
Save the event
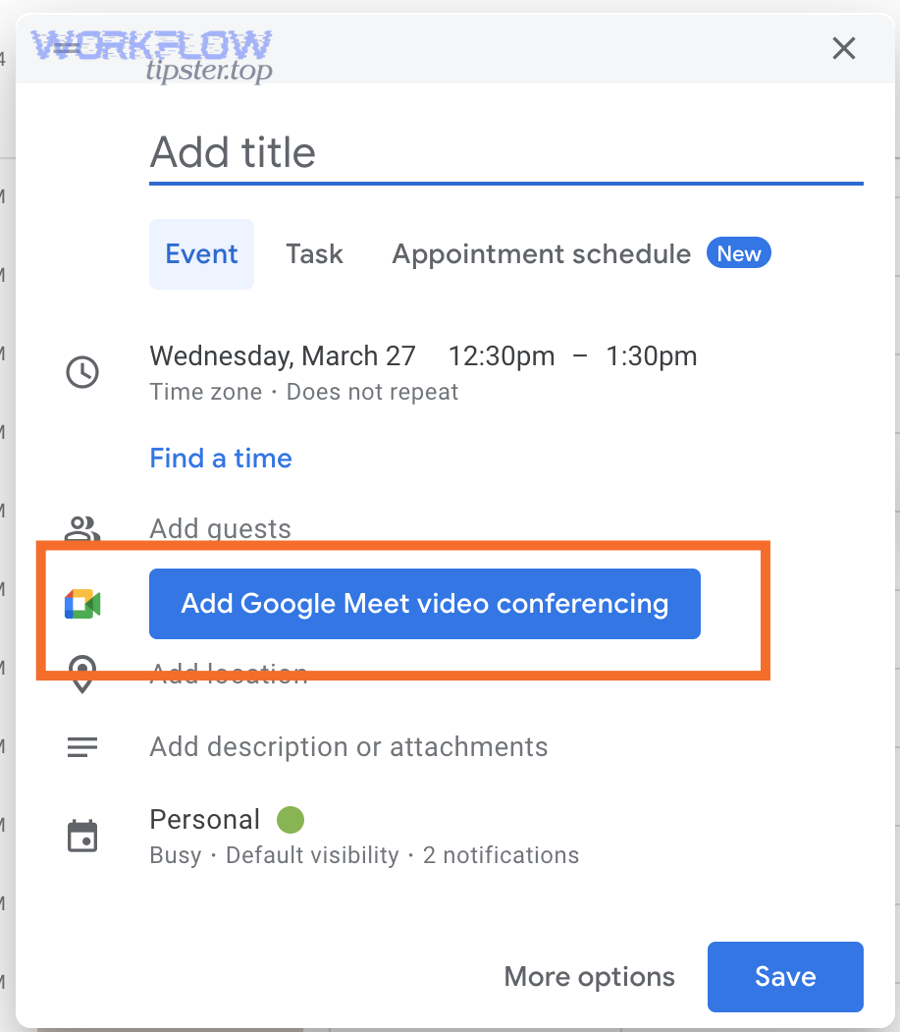click(x=785, y=977)
